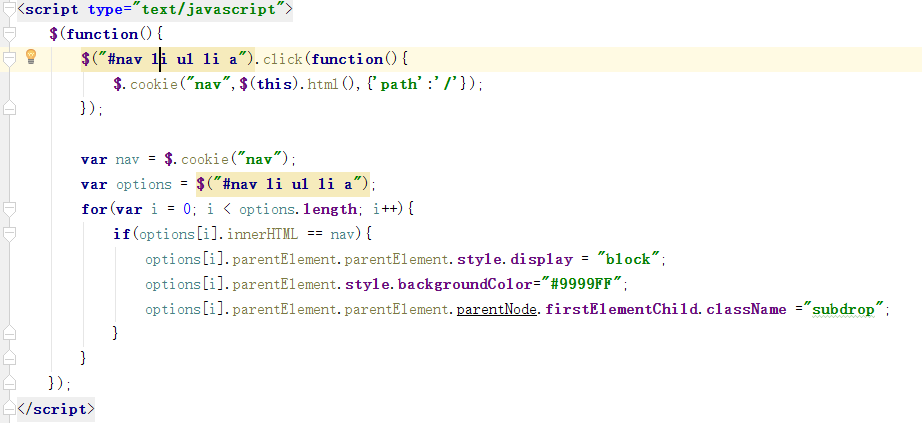The width and height of the screenshot is (922, 423).
Task: Toggle fold marker beside closing </script> tag
Action: coord(9,408)
